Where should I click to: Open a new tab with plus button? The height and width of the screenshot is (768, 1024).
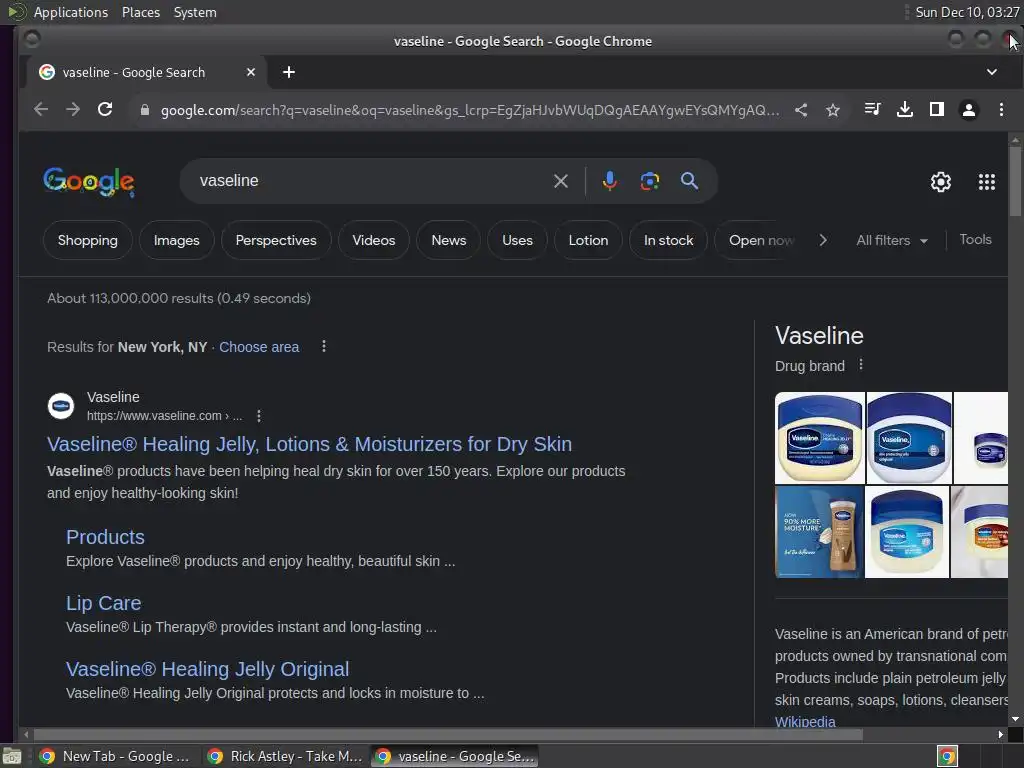(289, 72)
